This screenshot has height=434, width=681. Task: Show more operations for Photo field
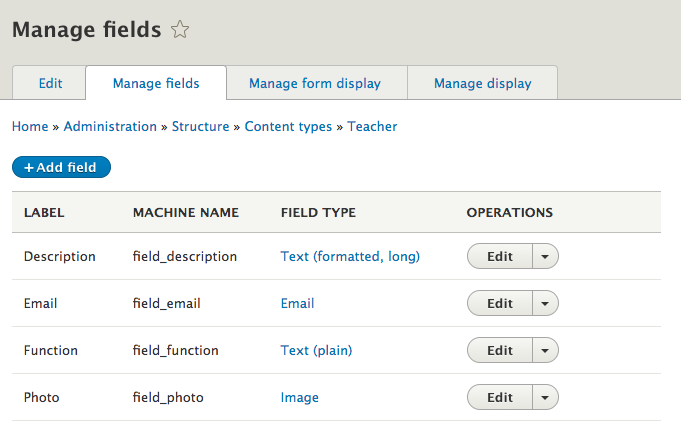pyautogui.click(x=545, y=398)
